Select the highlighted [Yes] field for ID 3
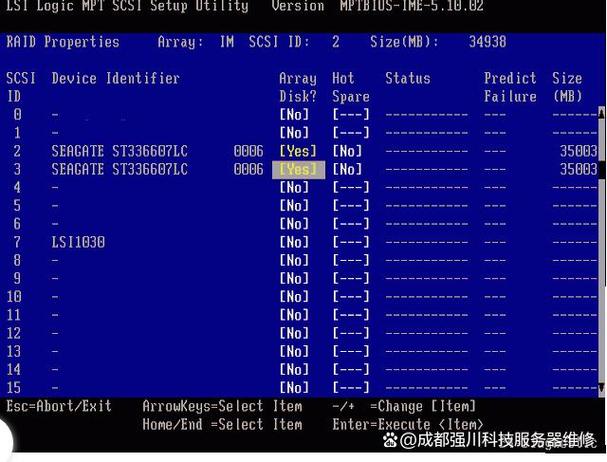The height and width of the screenshot is (462, 607). 298,170
